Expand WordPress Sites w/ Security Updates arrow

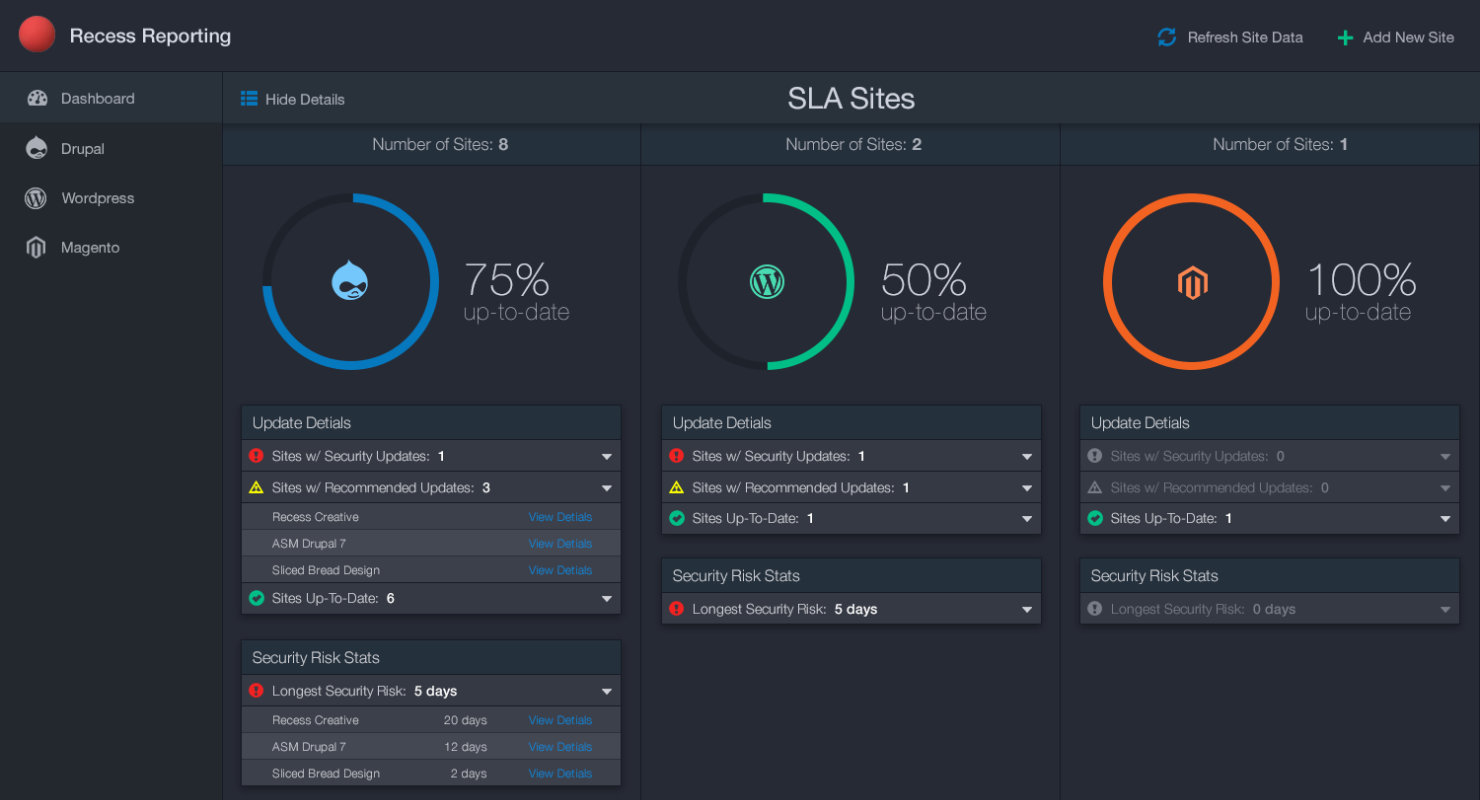tap(1026, 457)
